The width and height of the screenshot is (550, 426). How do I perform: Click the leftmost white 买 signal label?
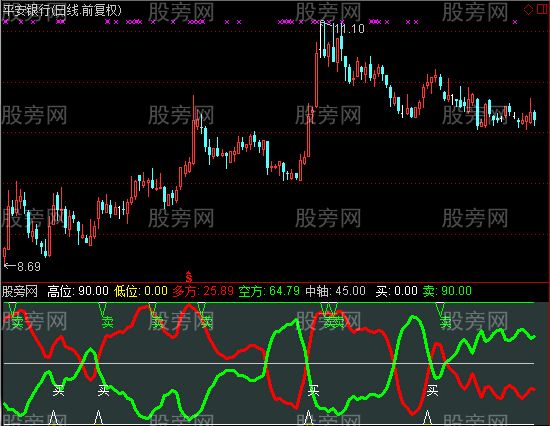59,390
